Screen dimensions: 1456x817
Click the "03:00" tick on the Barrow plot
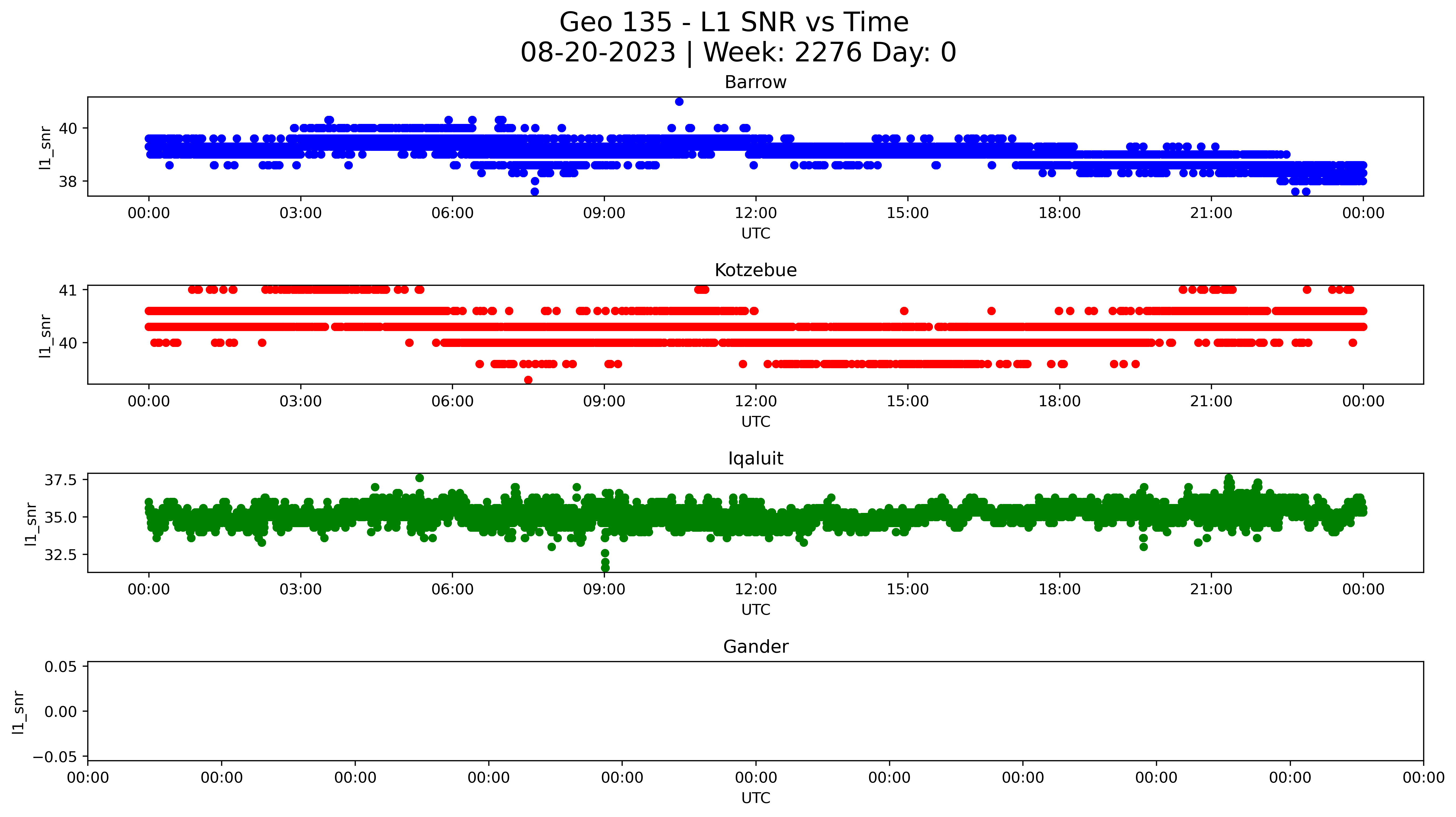click(x=301, y=214)
